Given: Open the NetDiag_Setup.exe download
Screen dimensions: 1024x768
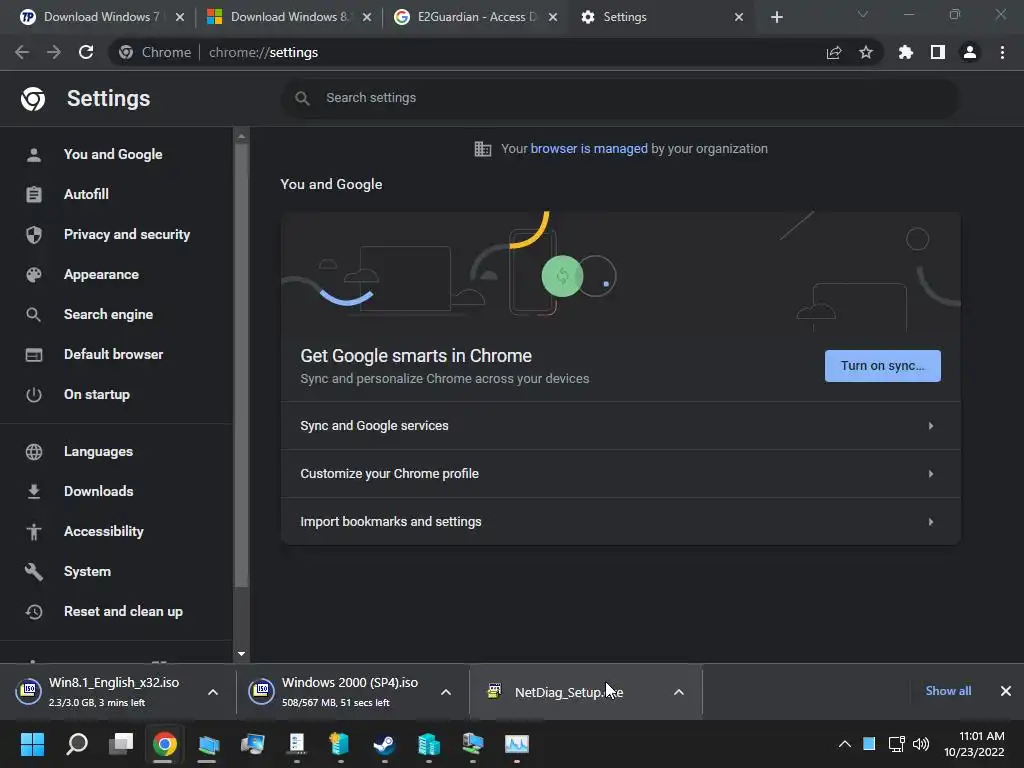Looking at the screenshot, I should tap(568, 692).
